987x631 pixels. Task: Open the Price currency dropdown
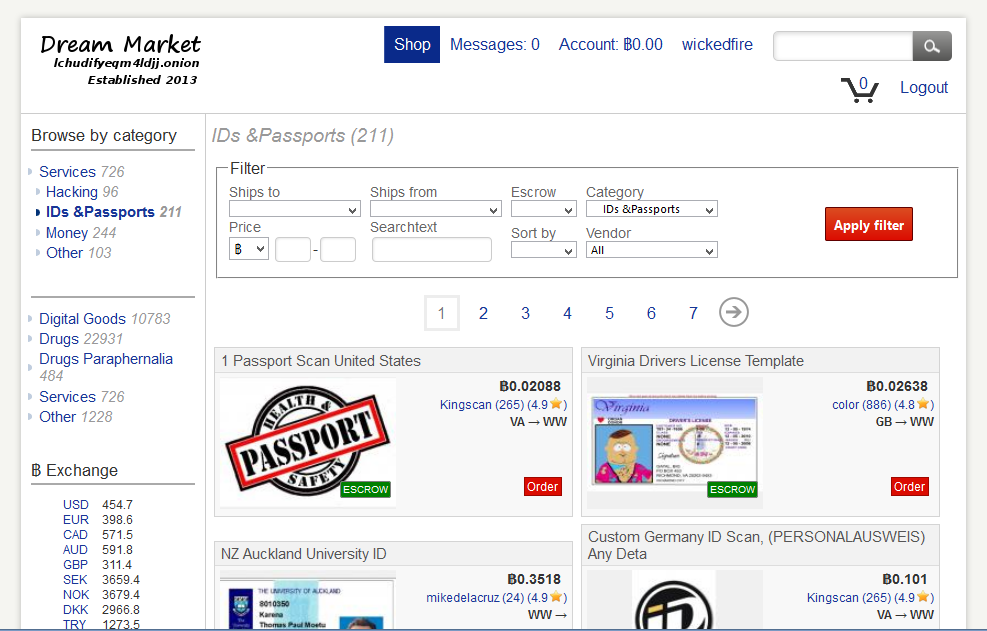click(x=249, y=249)
